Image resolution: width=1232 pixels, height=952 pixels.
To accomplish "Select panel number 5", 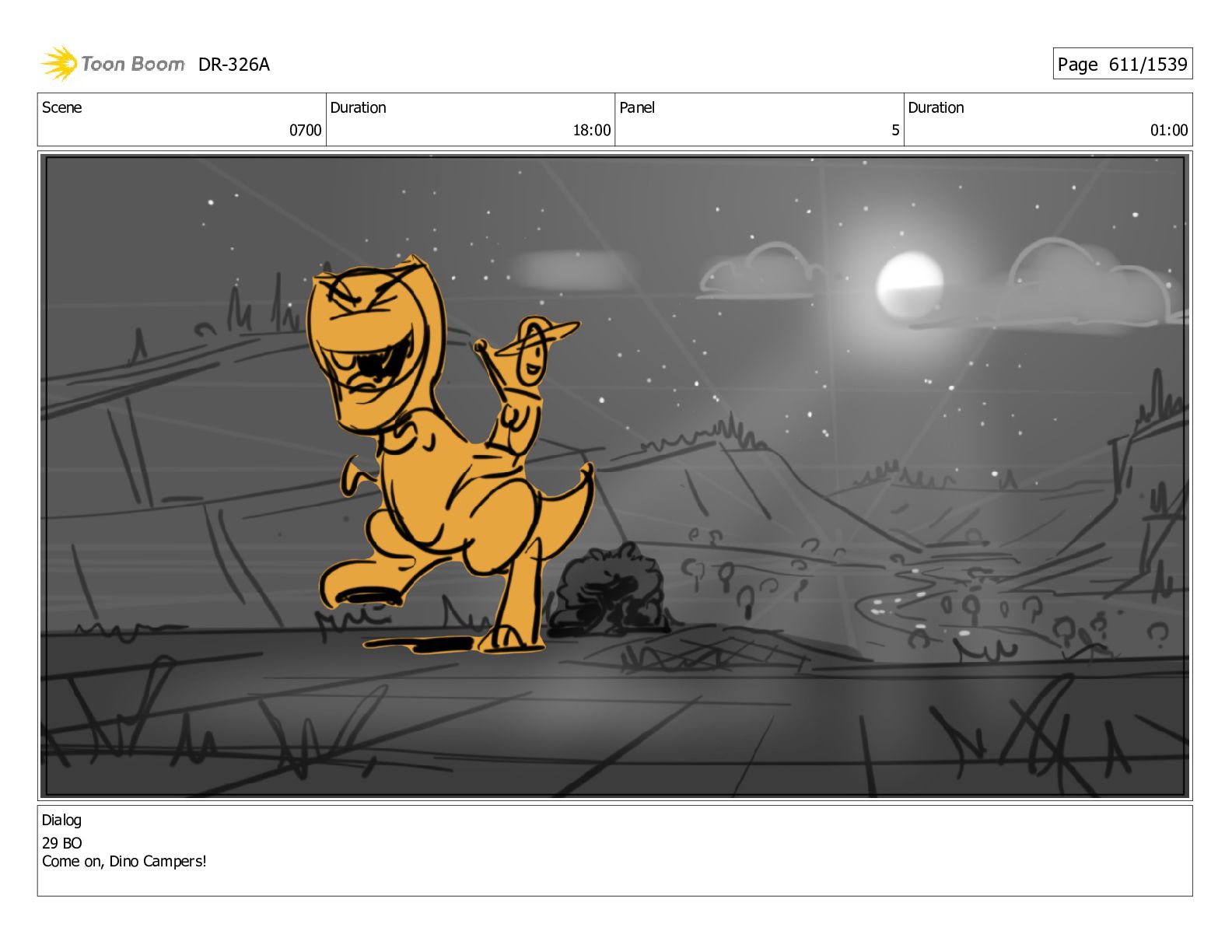I will point(895,130).
